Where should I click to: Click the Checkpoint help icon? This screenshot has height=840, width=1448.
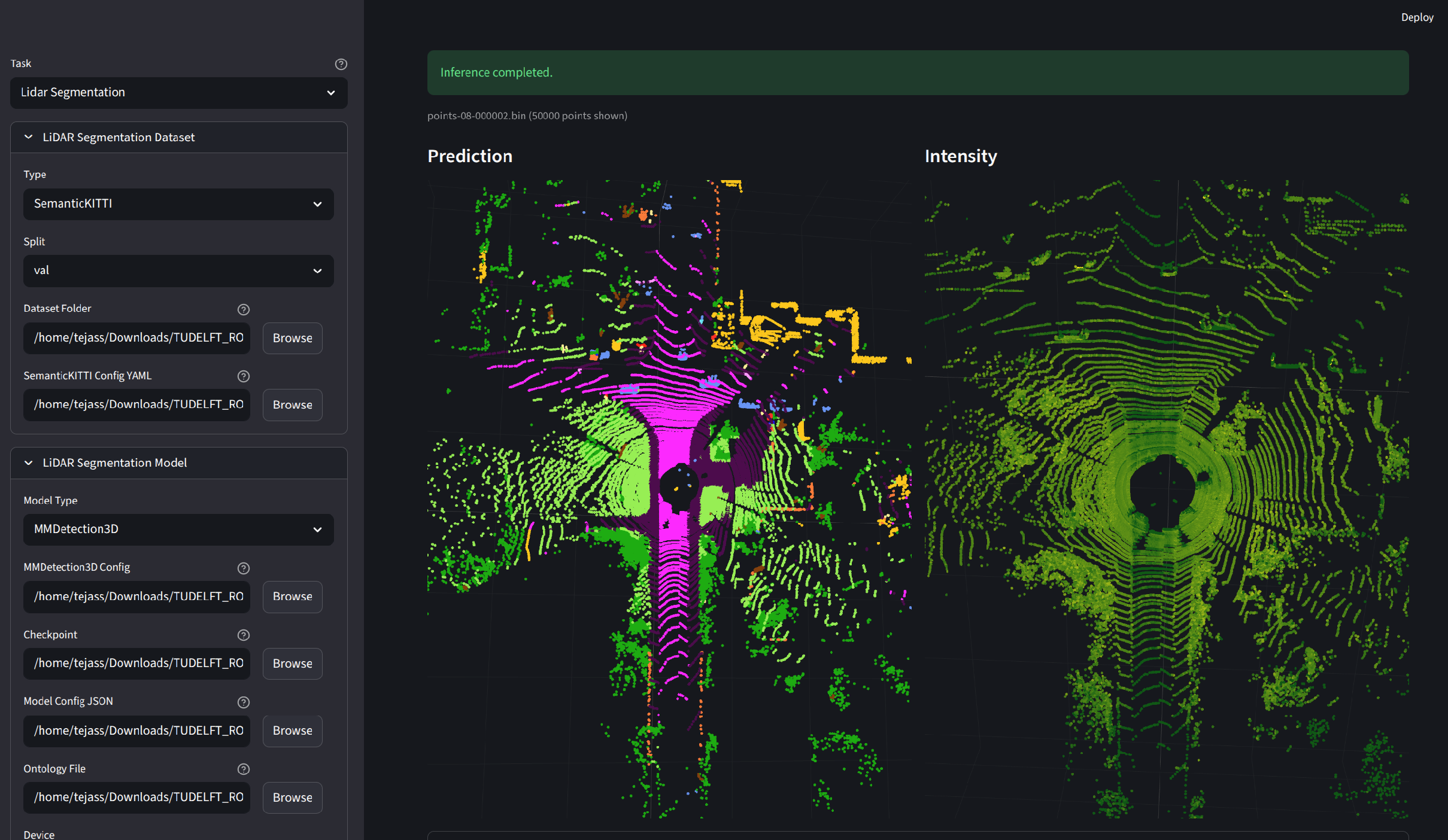click(x=243, y=635)
